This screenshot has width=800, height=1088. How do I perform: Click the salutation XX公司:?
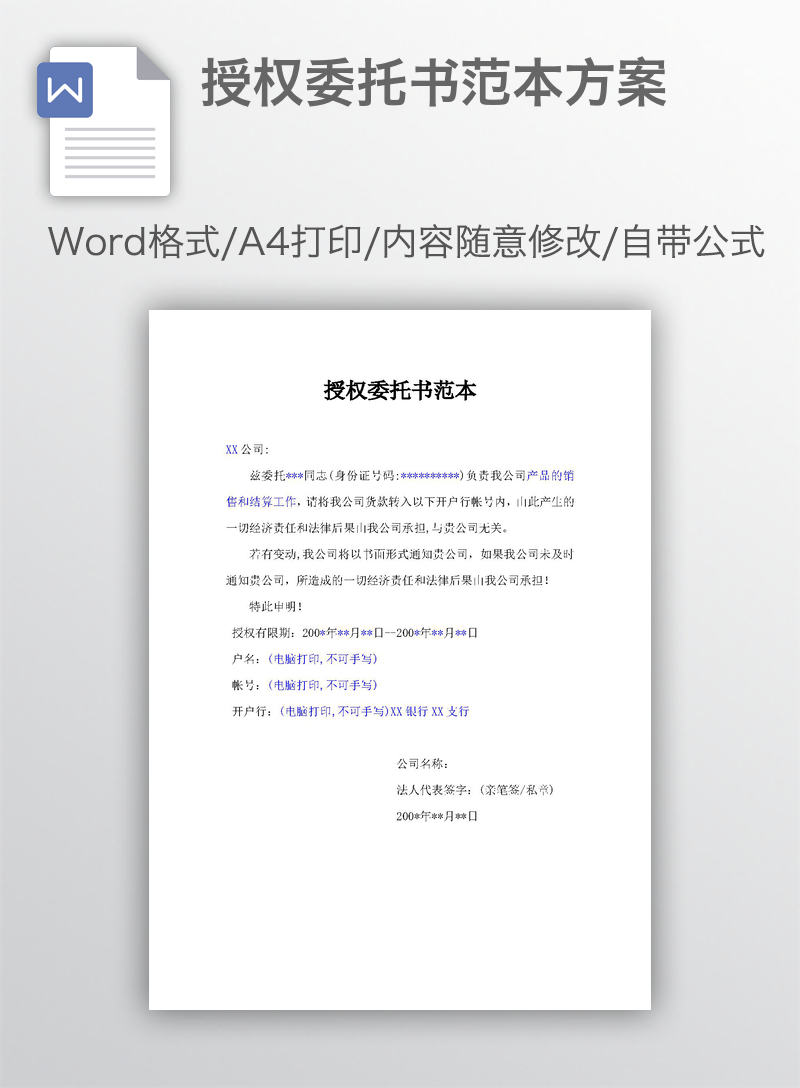pyautogui.click(x=247, y=450)
